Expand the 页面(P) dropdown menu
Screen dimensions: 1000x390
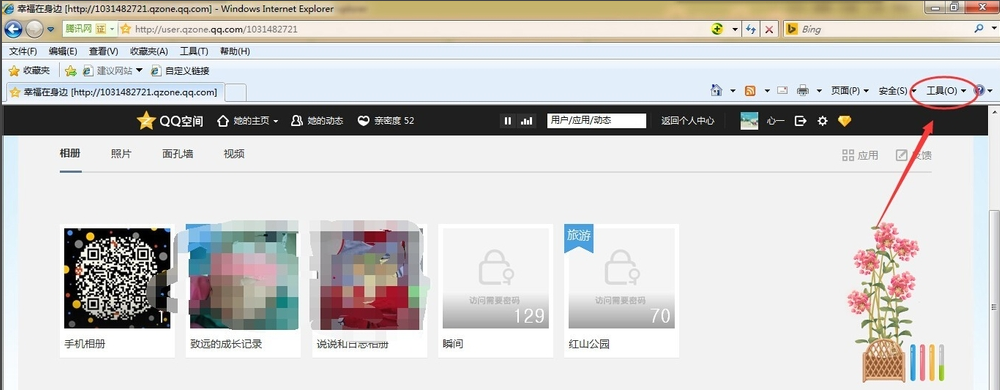pyautogui.click(x=849, y=91)
